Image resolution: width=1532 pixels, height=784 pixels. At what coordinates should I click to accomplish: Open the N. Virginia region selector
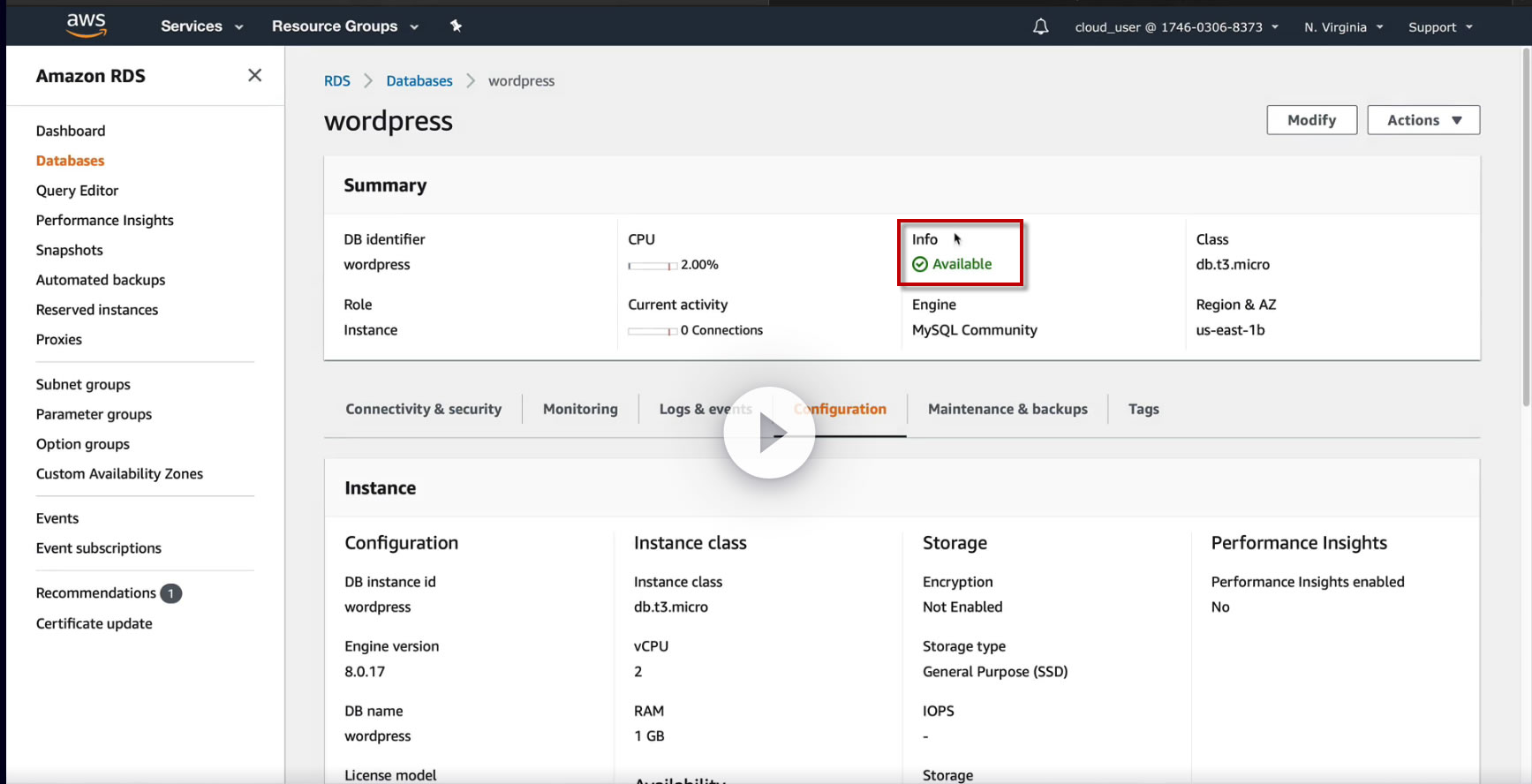(x=1343, y=27)
